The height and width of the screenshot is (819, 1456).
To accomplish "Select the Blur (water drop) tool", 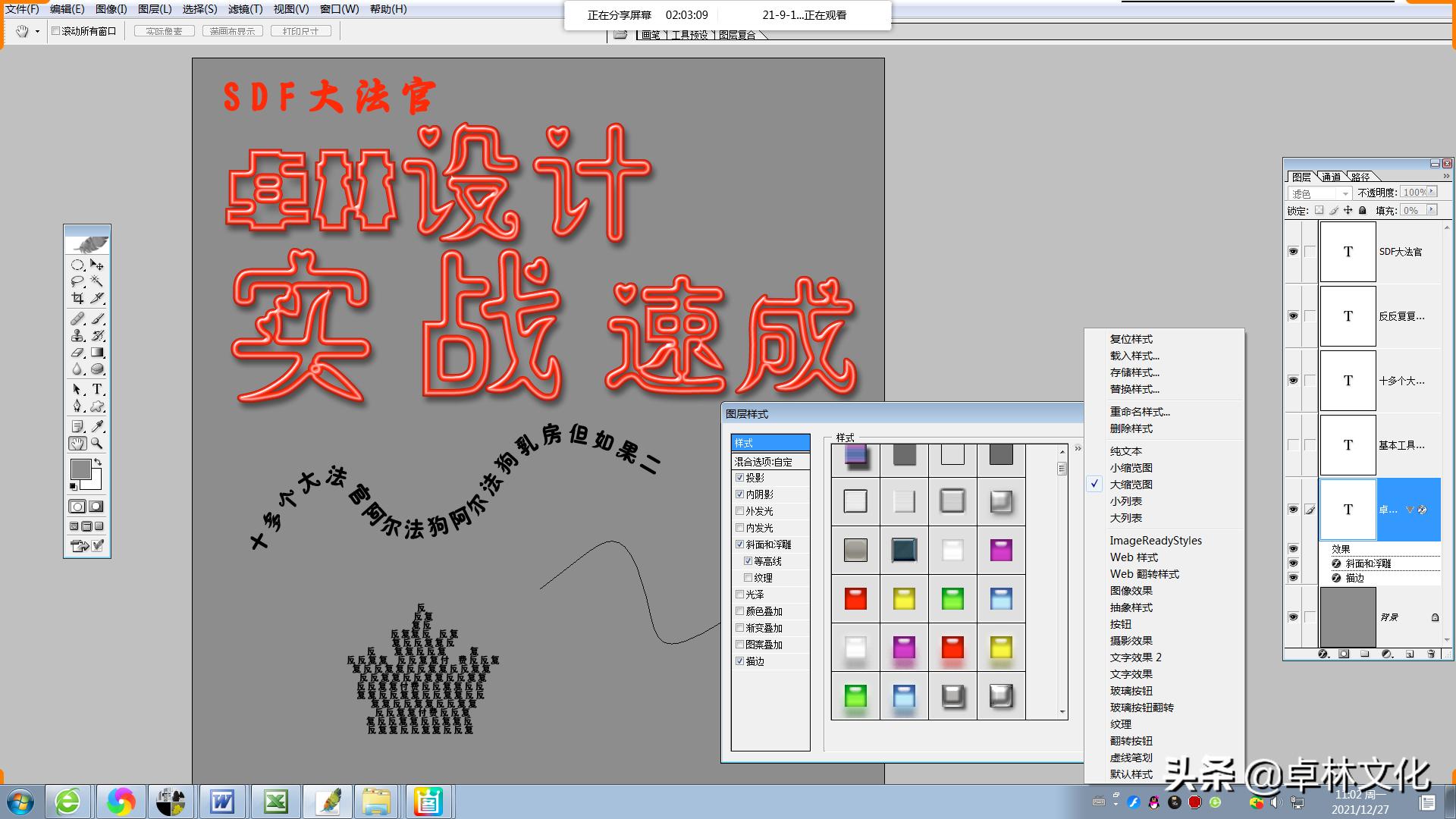I will pos(77,369).
